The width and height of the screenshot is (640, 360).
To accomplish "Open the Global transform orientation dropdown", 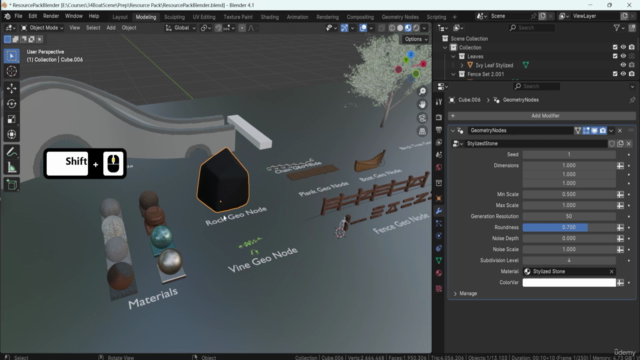I will pos(181,28).
